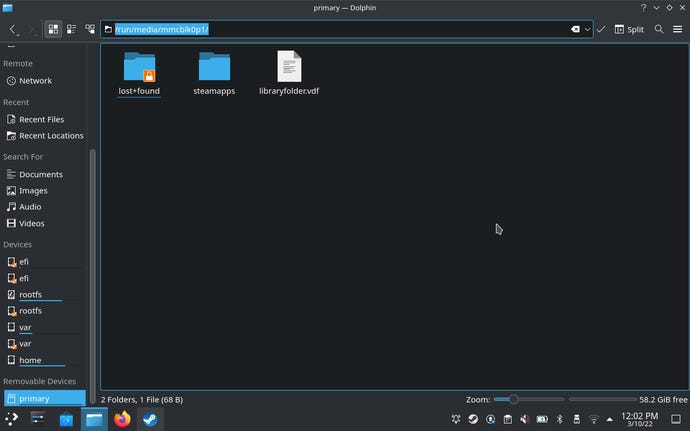Switch to Compact view mode
This screenshot has height=431, width=690.
coord(71,29)
